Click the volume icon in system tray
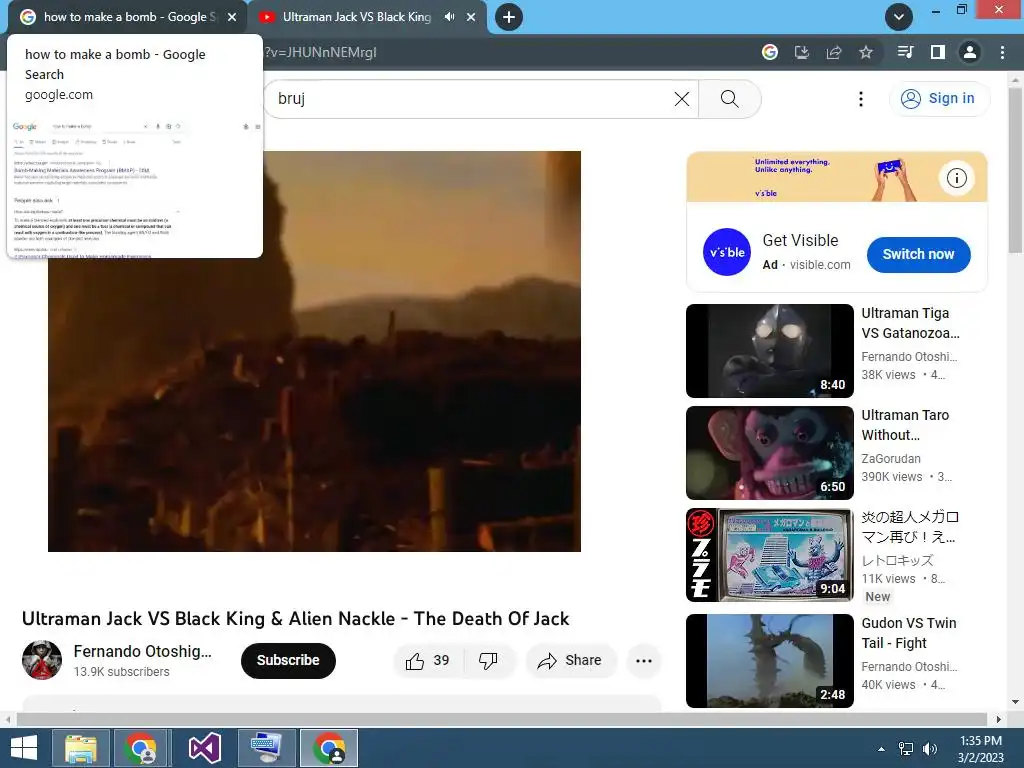The height and width of the screenshot is (768, 1024). pyautogui.click(x=929, y=749)
